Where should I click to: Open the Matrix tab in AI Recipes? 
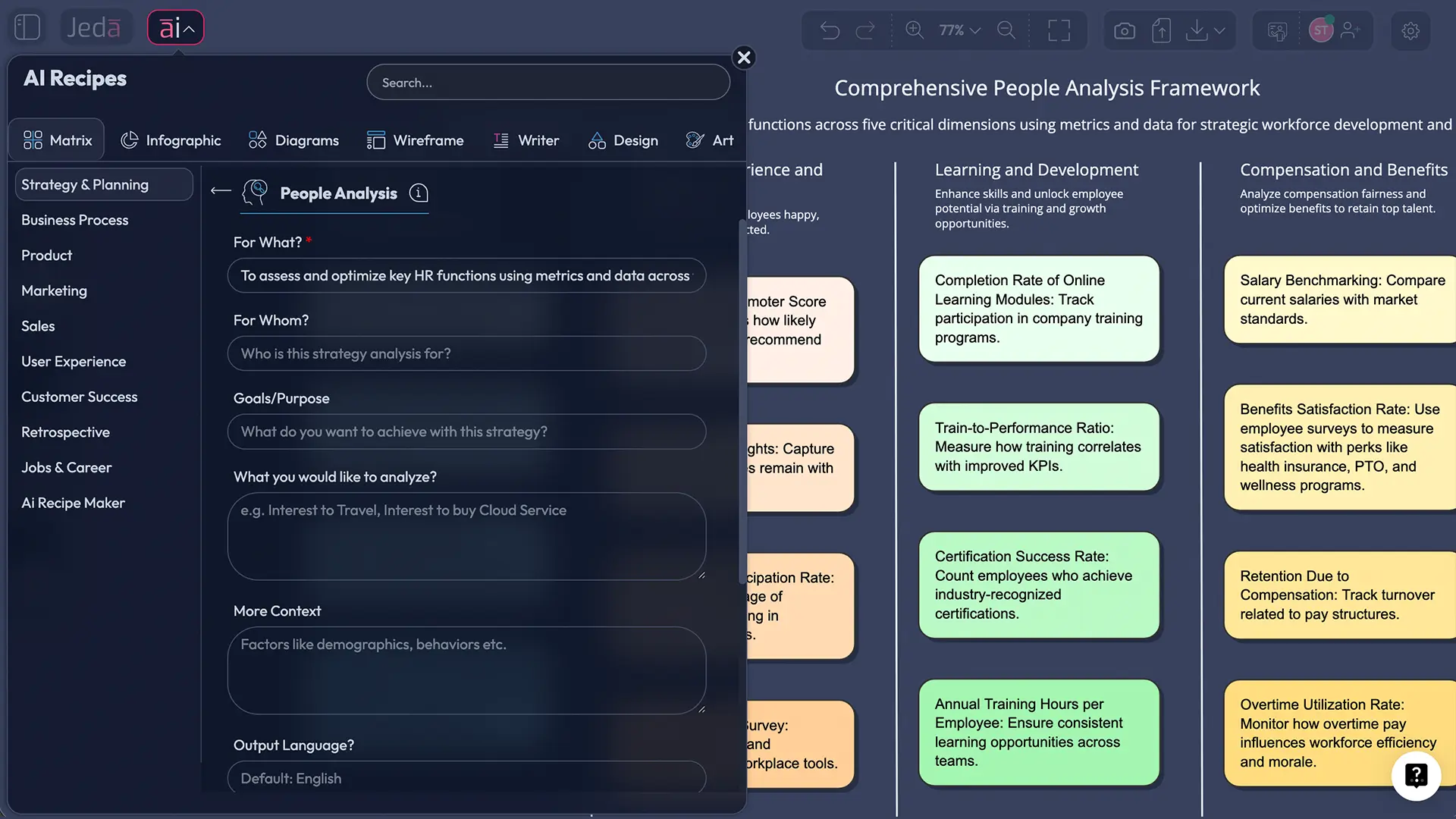pyautogui.click(x=56, y=139)
